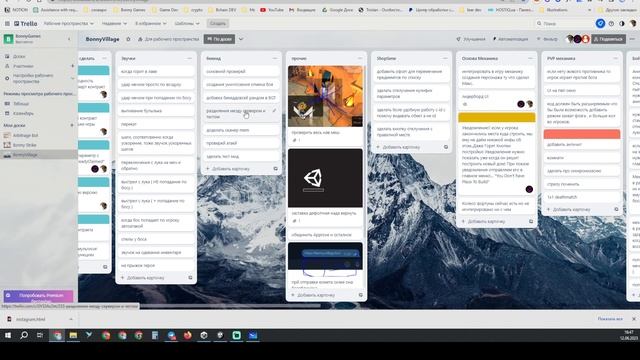
Task: Open the Instagram.html download options chevron
Action: [x=71, y=319]
